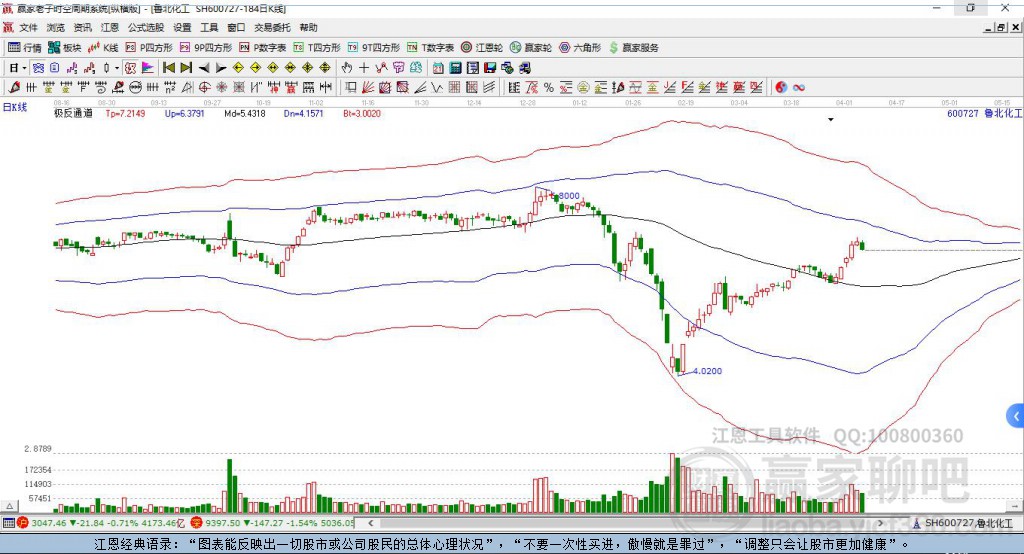Open the 资讯 menu

click(x=82, y=27)
